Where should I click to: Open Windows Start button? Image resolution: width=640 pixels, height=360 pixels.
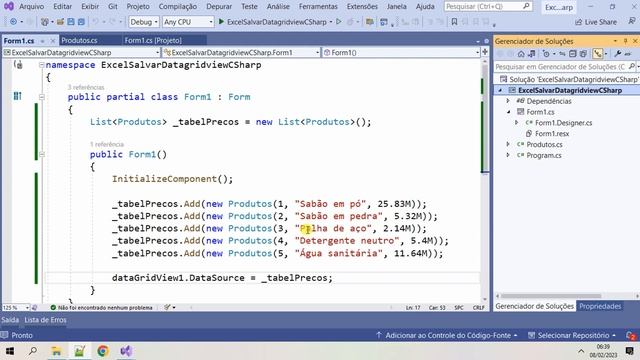click(x=10, y=351)
